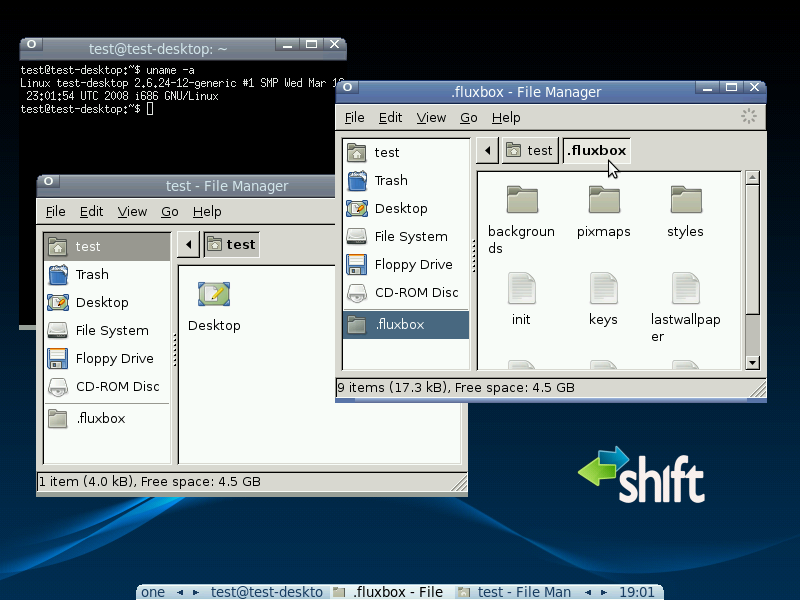Open the pixmaps folder

(x=604, y=200)
